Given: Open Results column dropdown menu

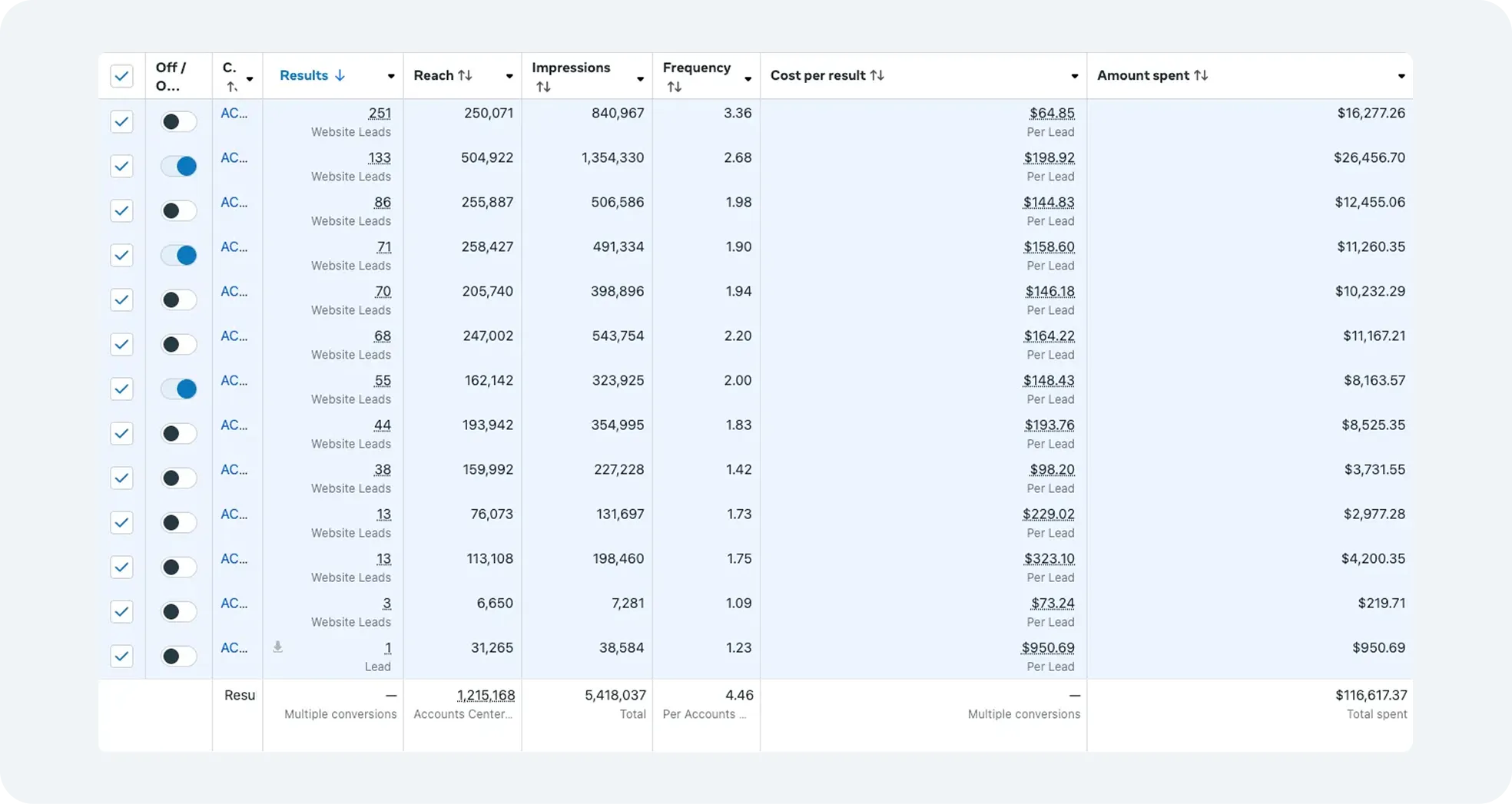Looking at the screenshot, I should [x=391, y=76].
